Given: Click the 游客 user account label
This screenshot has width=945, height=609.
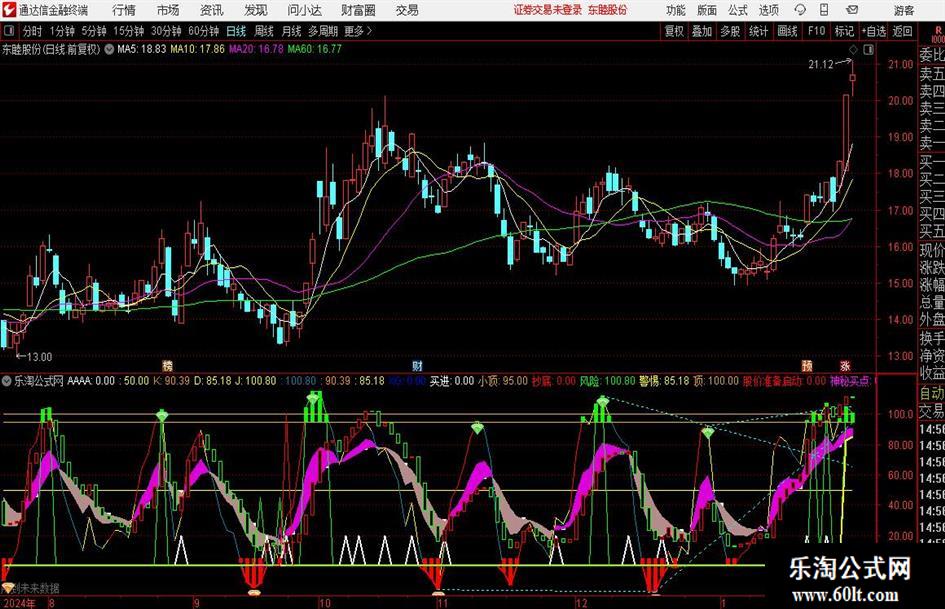Looking at the screenshot, I should [903, 10].
